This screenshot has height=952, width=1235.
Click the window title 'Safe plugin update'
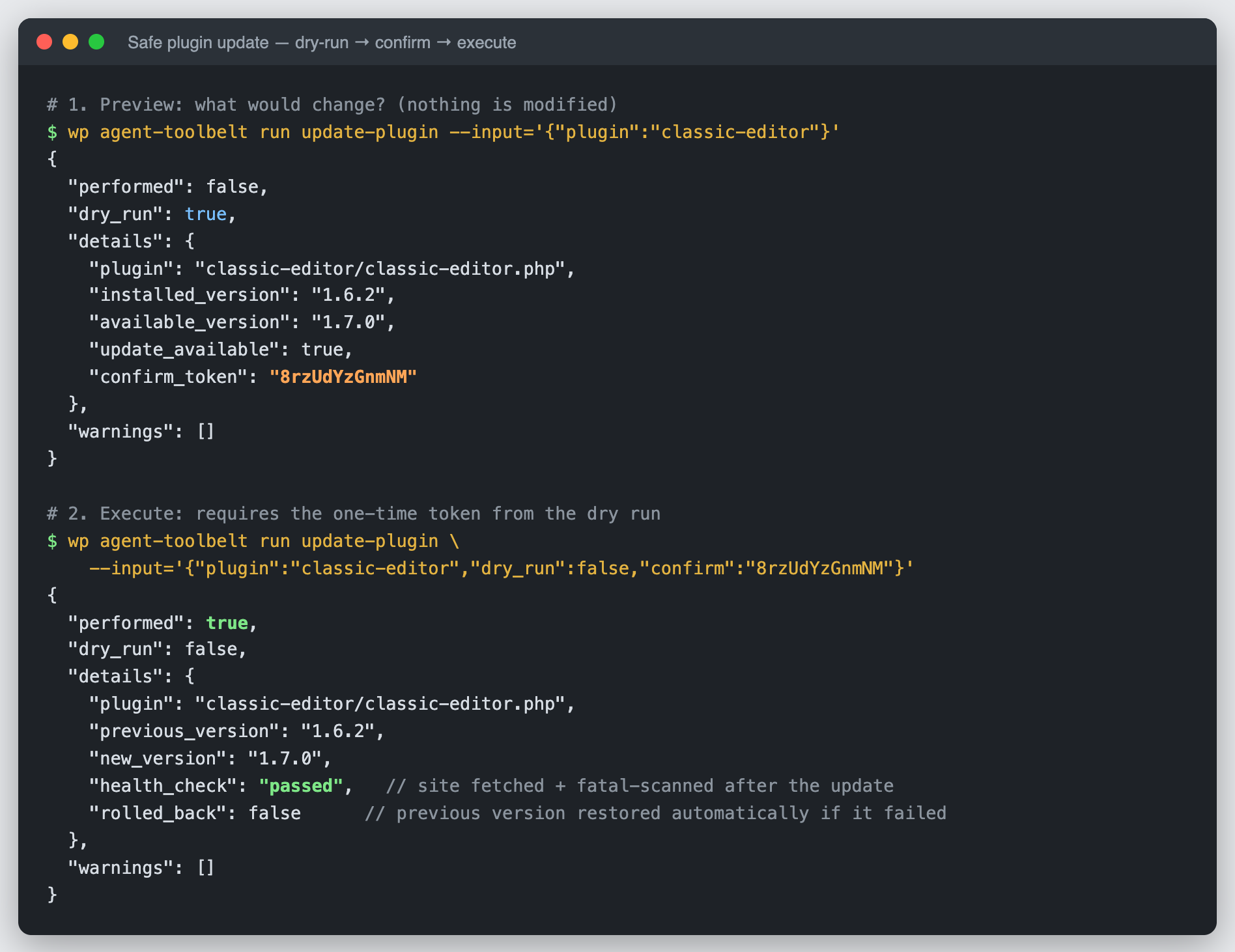[x=198, y=42]
